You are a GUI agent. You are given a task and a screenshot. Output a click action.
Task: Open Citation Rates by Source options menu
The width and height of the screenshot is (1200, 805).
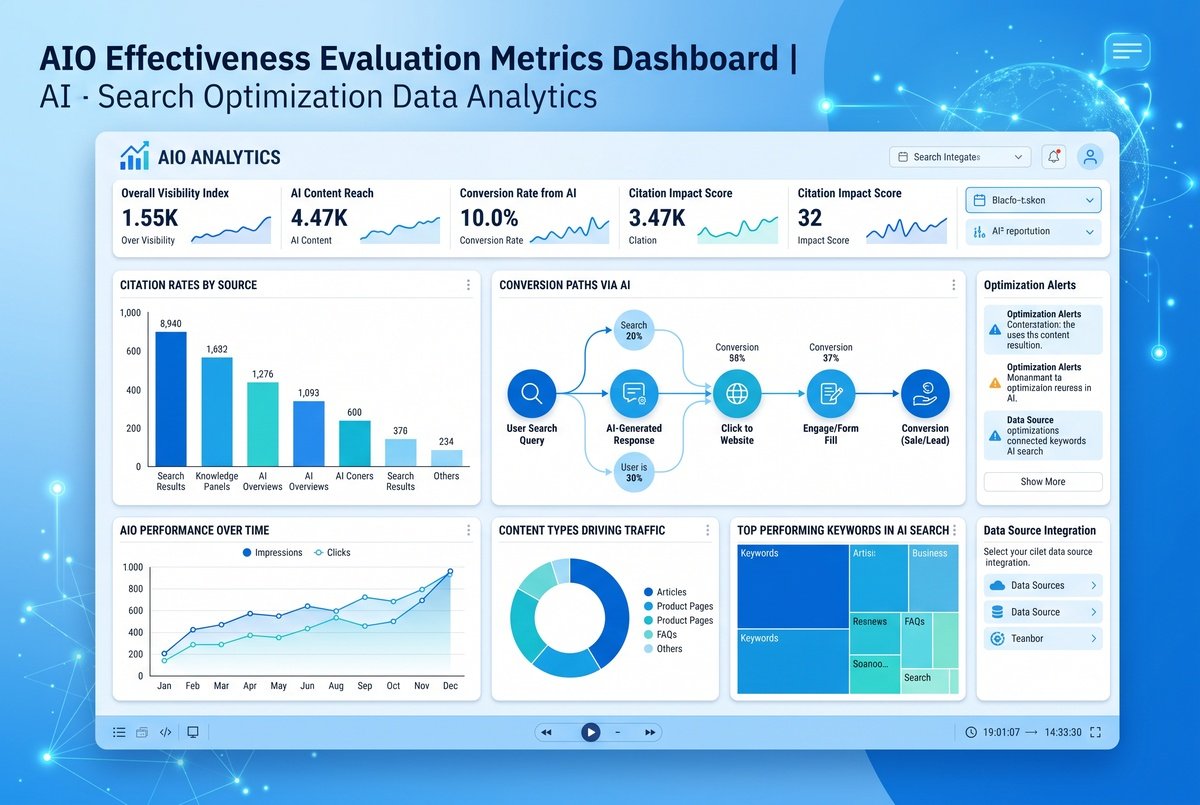click(468, 285)
